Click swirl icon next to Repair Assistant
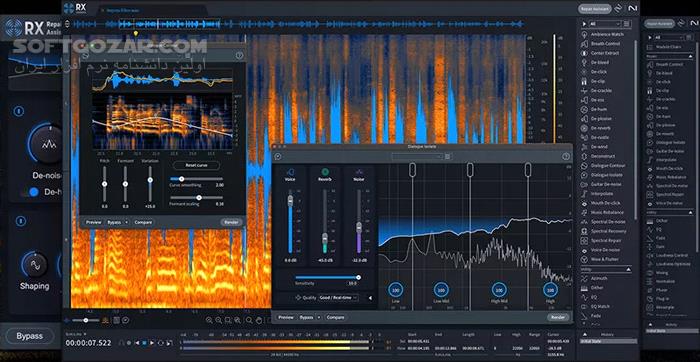The image size is (700, 362). point(618,8)
